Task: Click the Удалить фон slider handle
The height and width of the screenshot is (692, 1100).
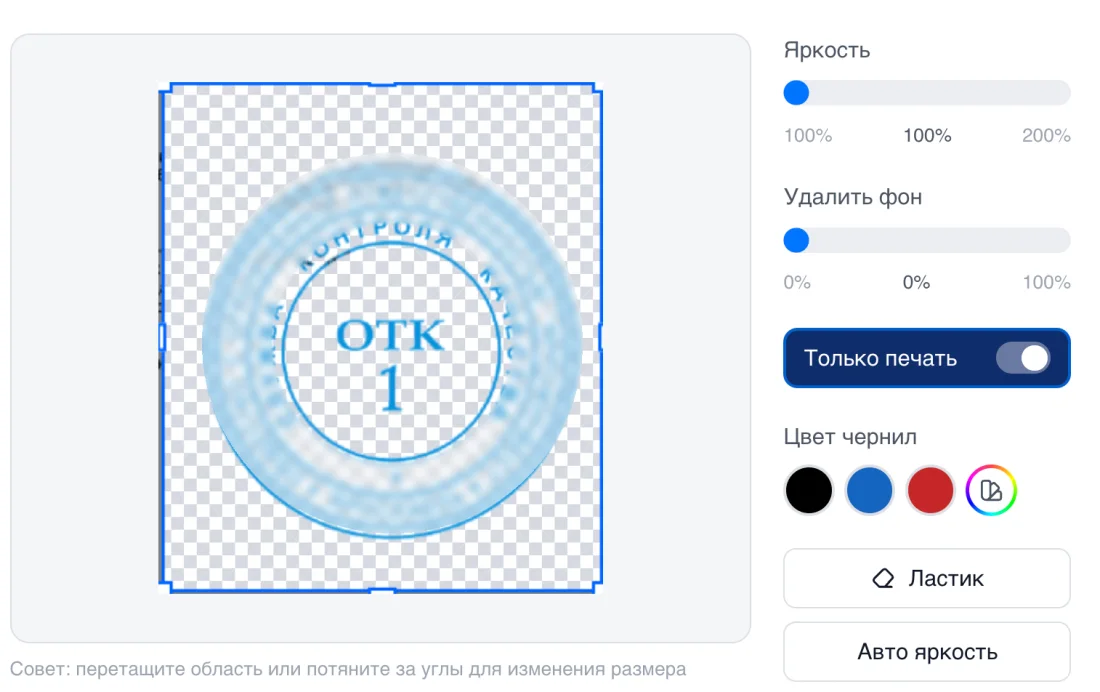Action: (x=796, y=240)
